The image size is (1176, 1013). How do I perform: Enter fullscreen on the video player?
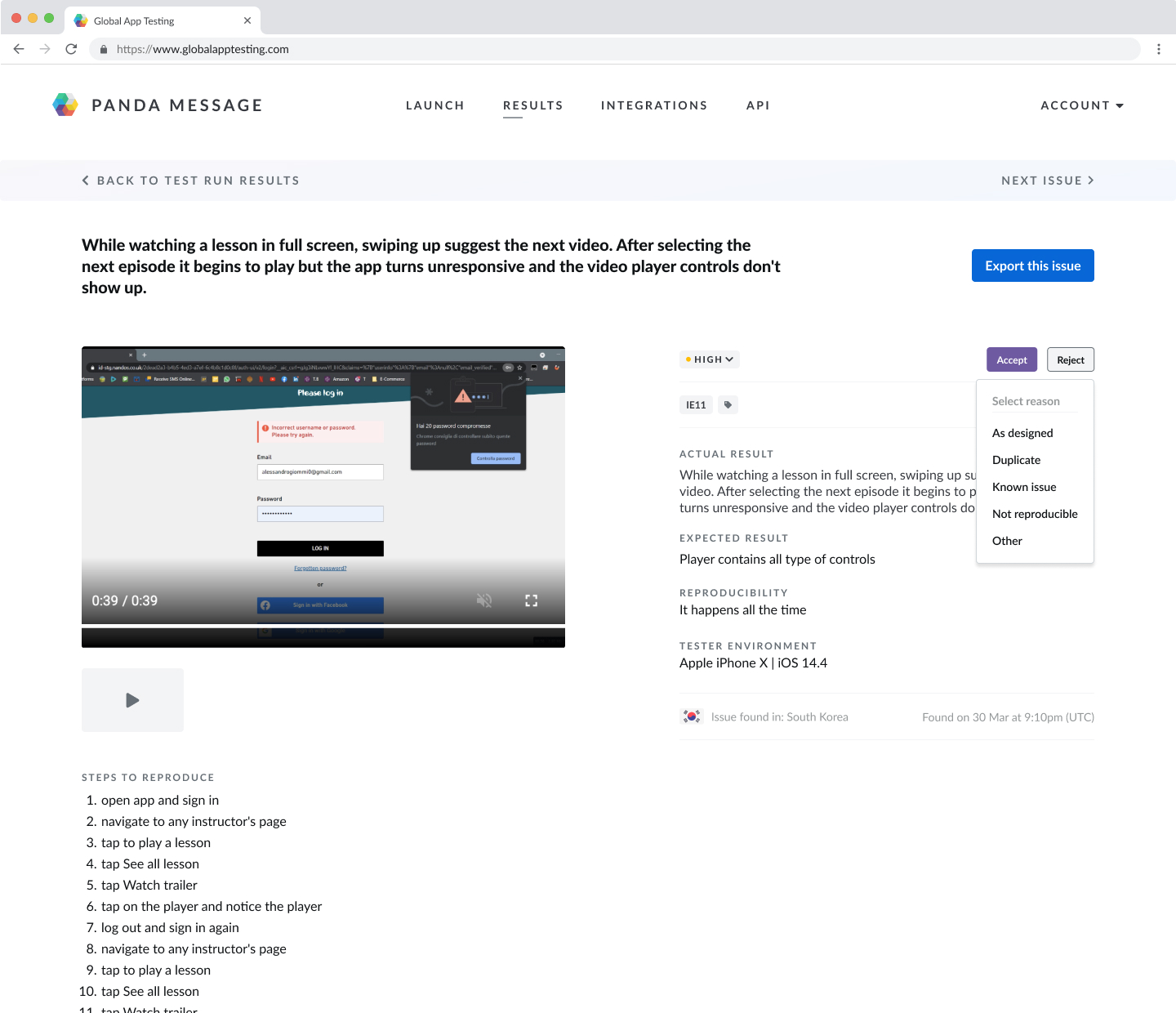(x=532, y=600)
